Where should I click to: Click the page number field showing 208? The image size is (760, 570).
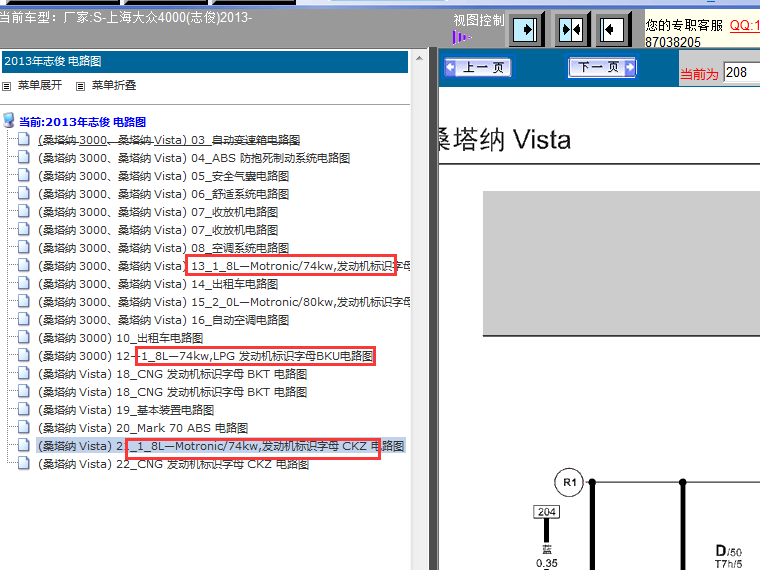click(x=742, y=73)
